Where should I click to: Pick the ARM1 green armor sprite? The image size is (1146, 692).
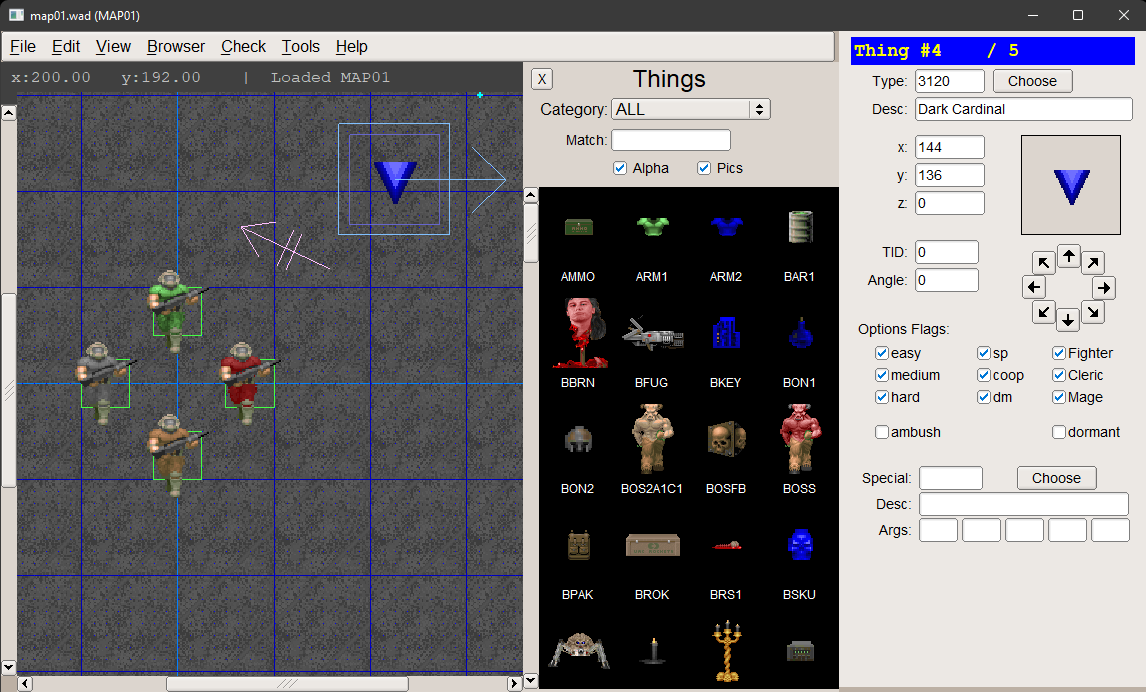652,227
